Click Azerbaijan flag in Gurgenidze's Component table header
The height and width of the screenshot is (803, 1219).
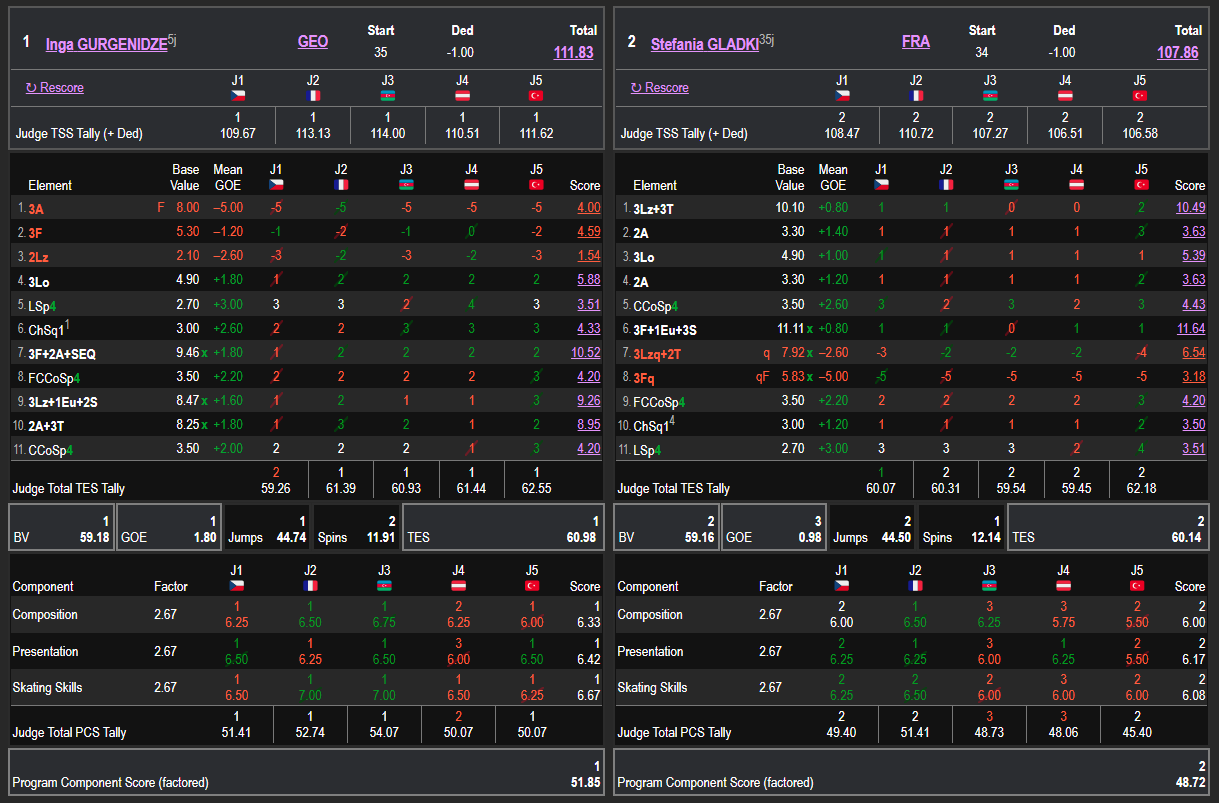(386, 586)
